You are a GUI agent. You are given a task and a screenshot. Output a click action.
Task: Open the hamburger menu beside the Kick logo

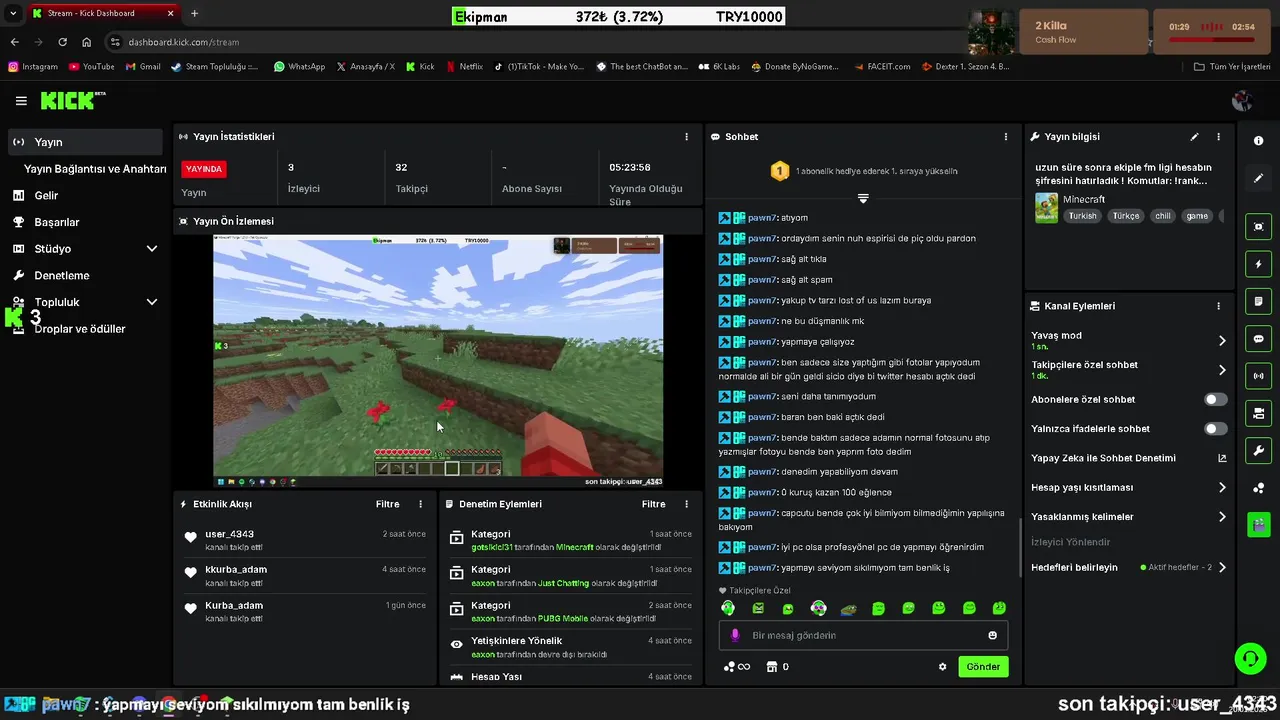point(21,101)
